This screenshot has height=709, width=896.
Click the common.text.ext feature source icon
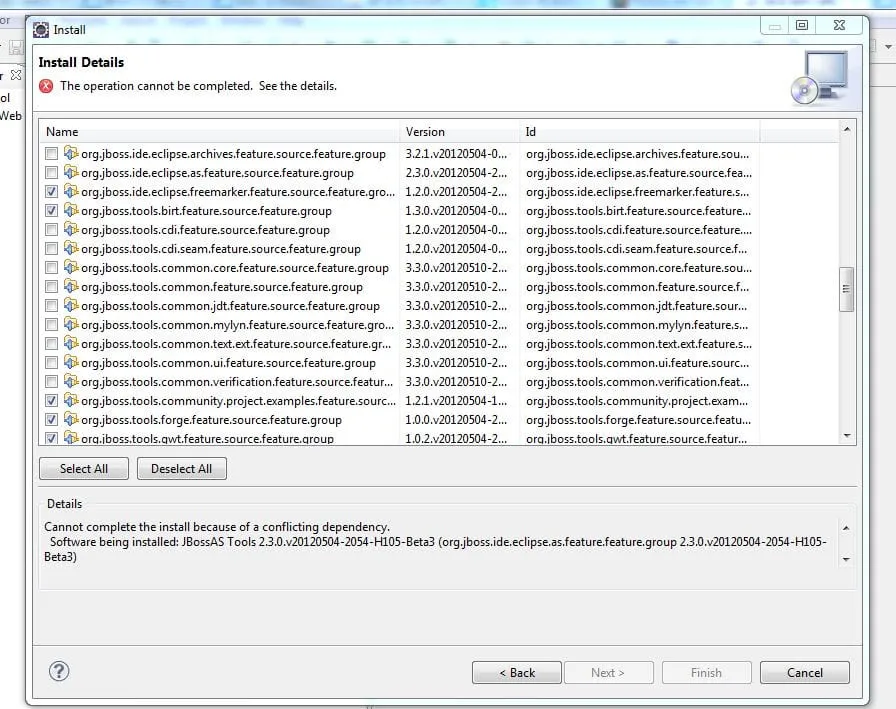[71, 343]
